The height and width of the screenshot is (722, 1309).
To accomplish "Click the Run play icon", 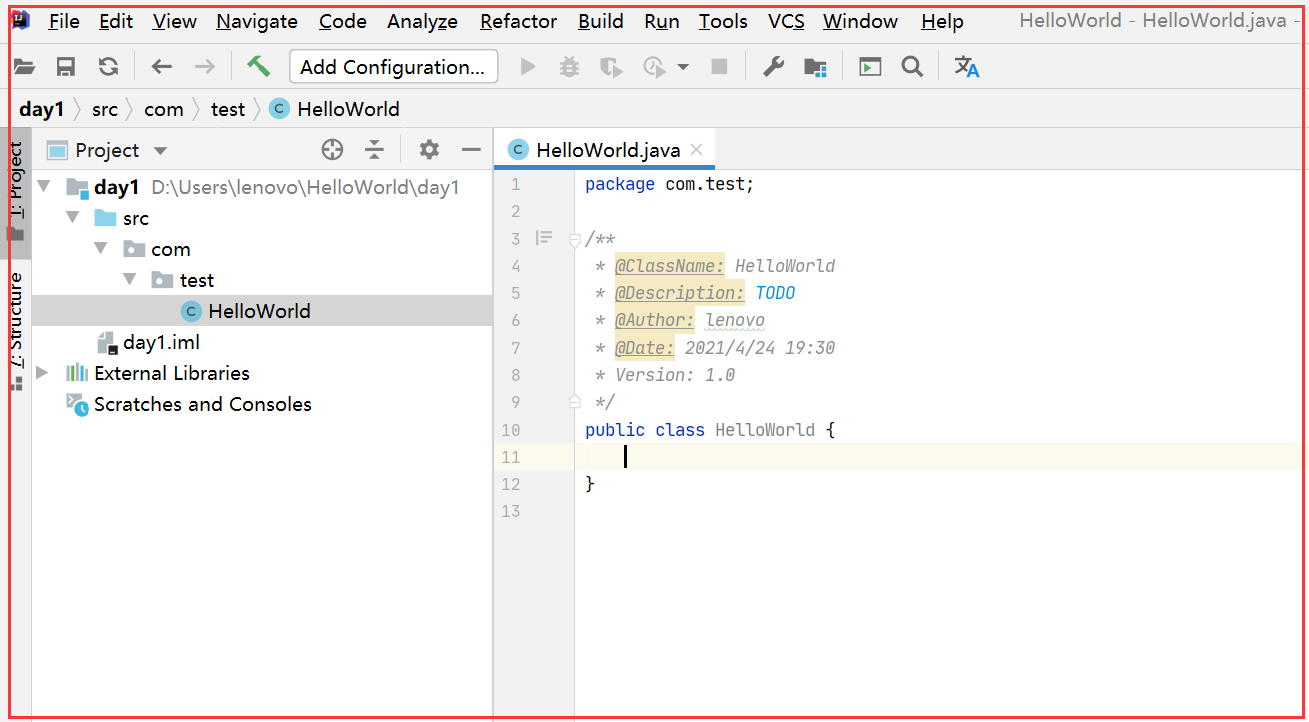I will click(528, 67).
